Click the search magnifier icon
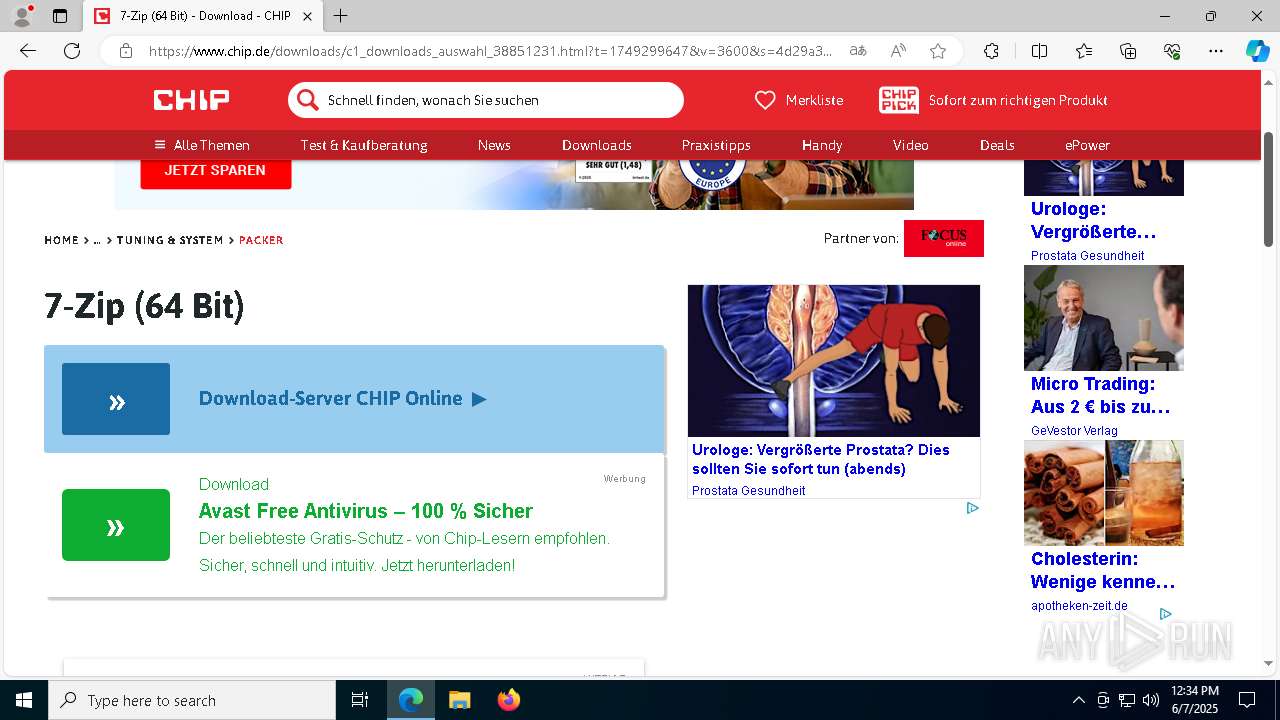The image size is (1280, 720). click(307, 100)
